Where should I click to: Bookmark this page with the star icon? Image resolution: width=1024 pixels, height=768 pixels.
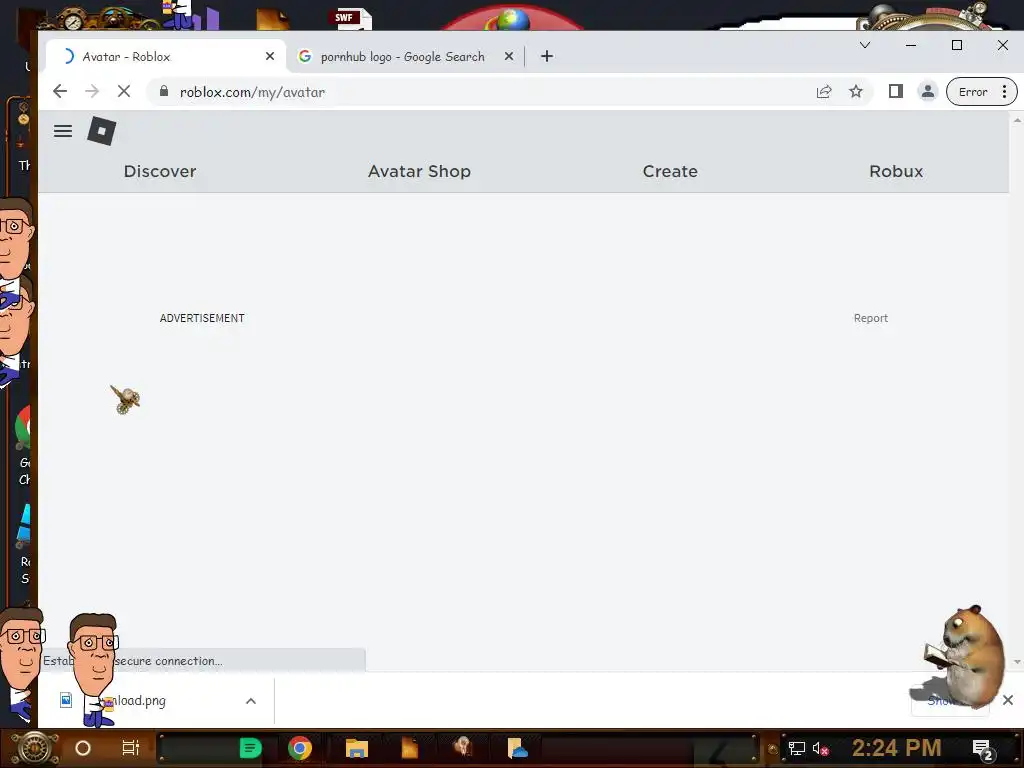point(856,92)
